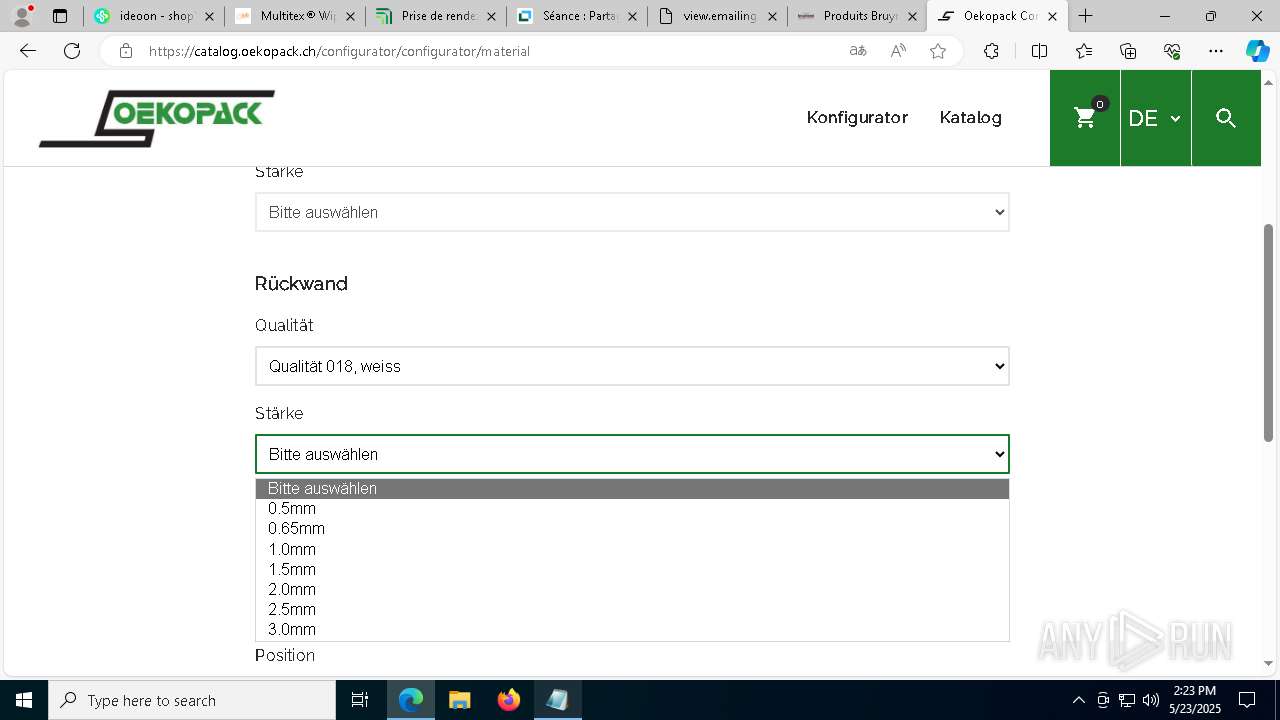Click the browser back arrow
1280x720 pixels.
[28, 51]
